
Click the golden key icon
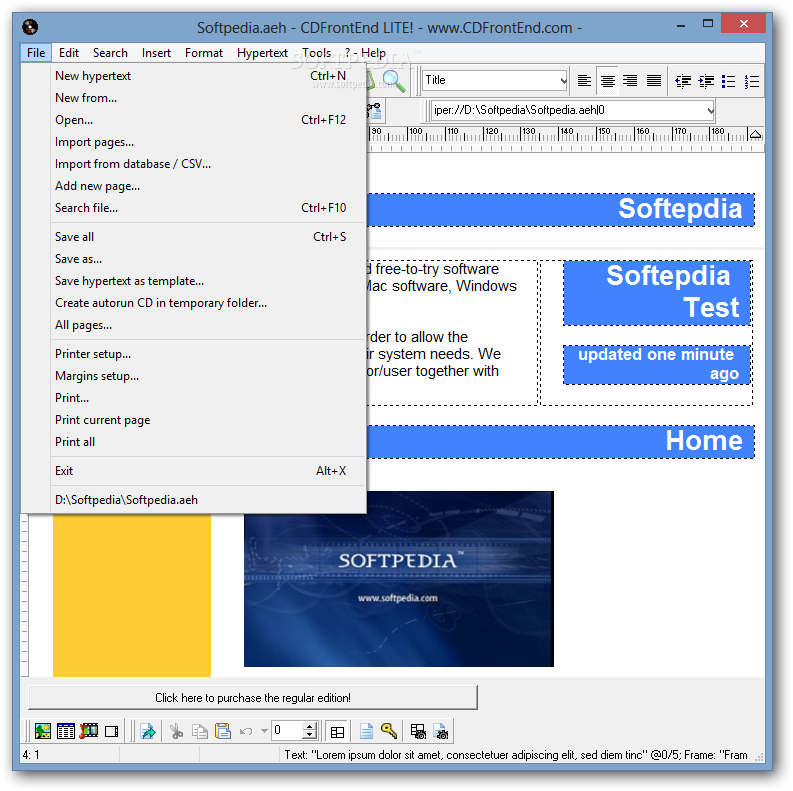(x=389, y=731)
